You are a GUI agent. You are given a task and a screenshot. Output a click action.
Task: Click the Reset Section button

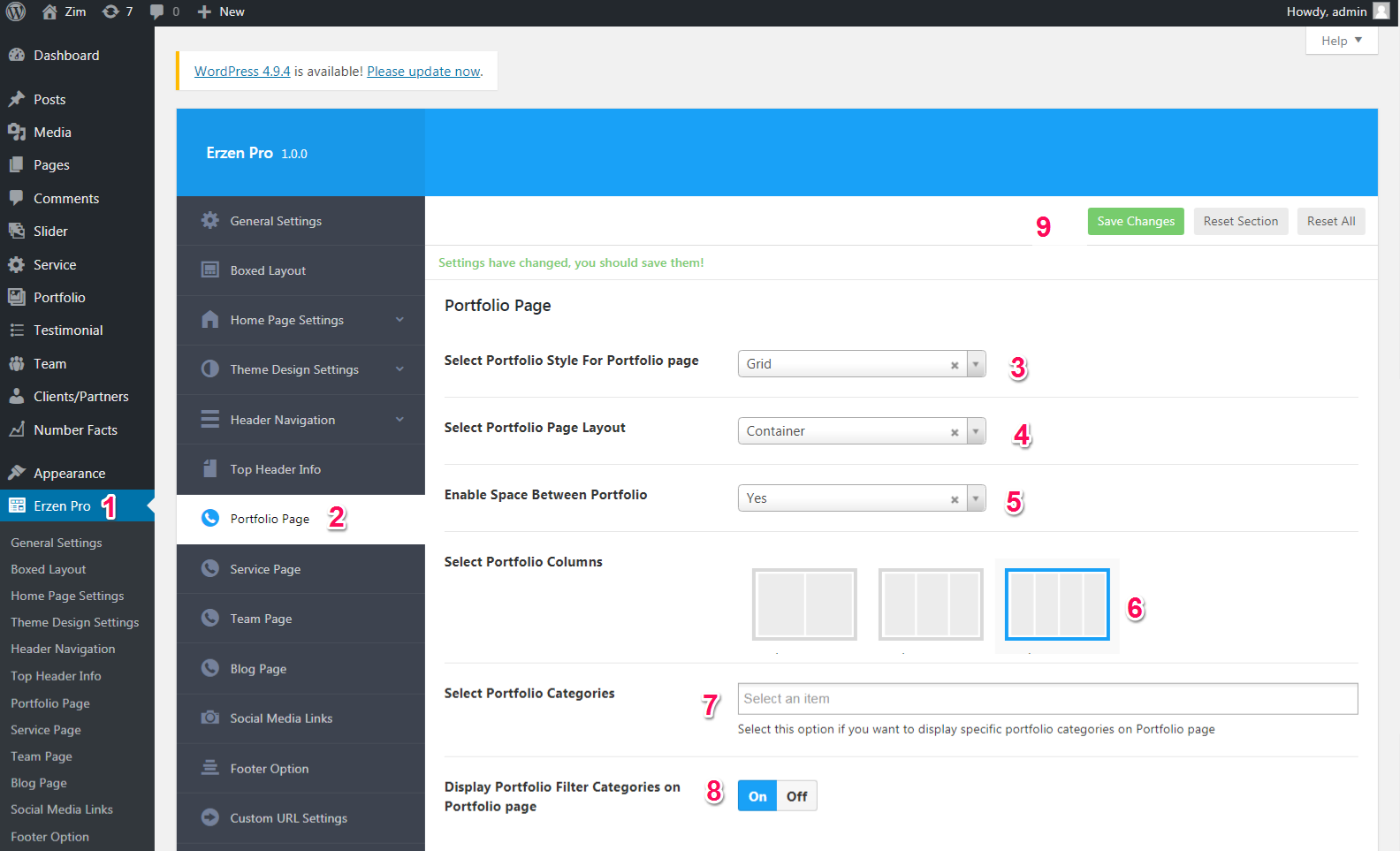click(x=1241, y=221)
